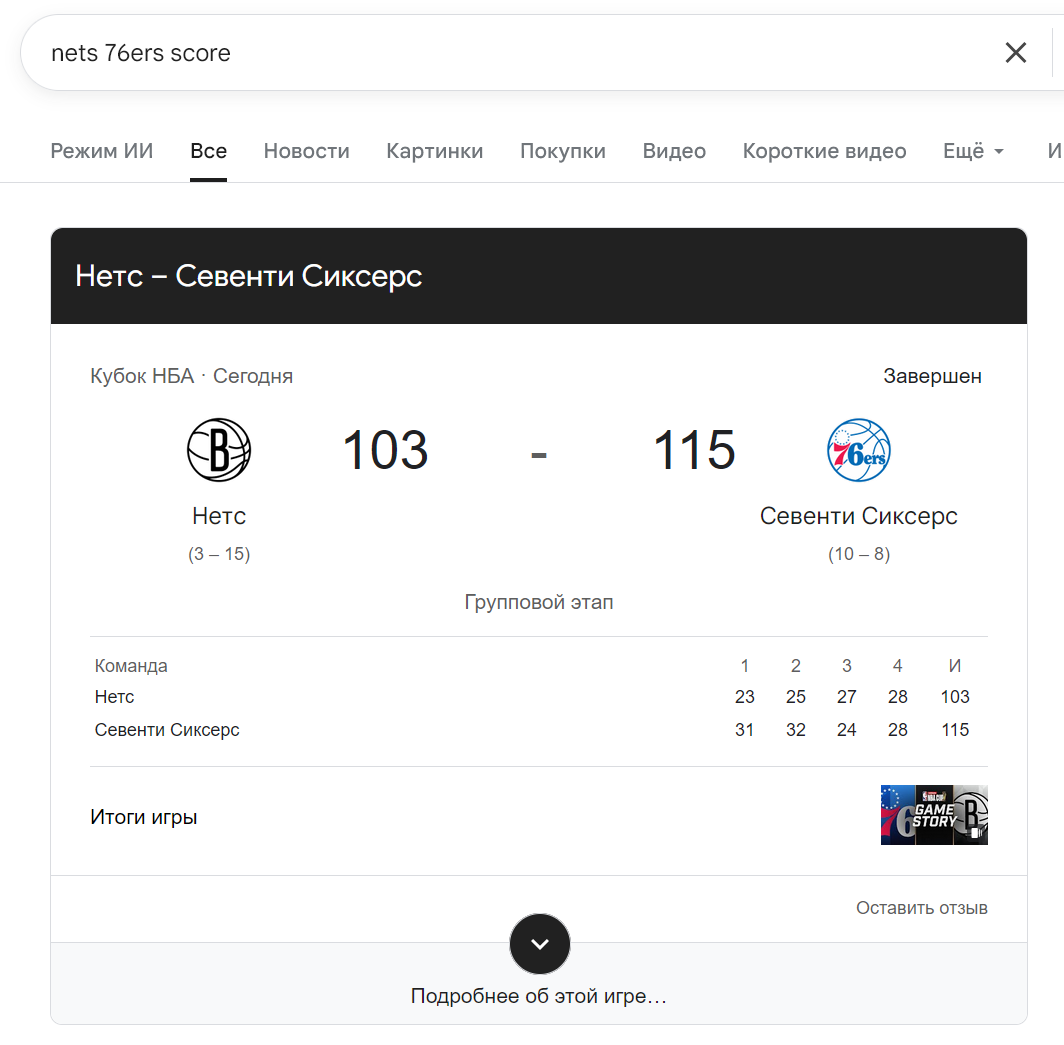Click into the search input field
The image size is (1064, 1045).
click(x=500, y=53)
